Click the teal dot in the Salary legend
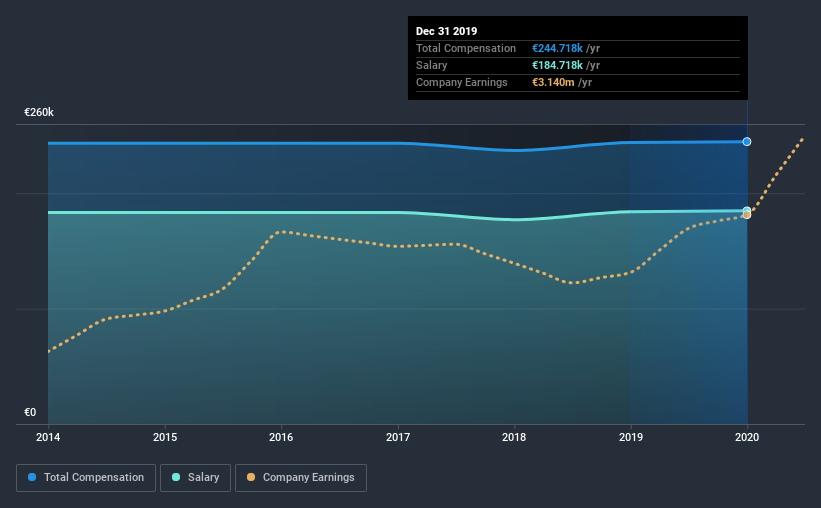 coord(176,477)
